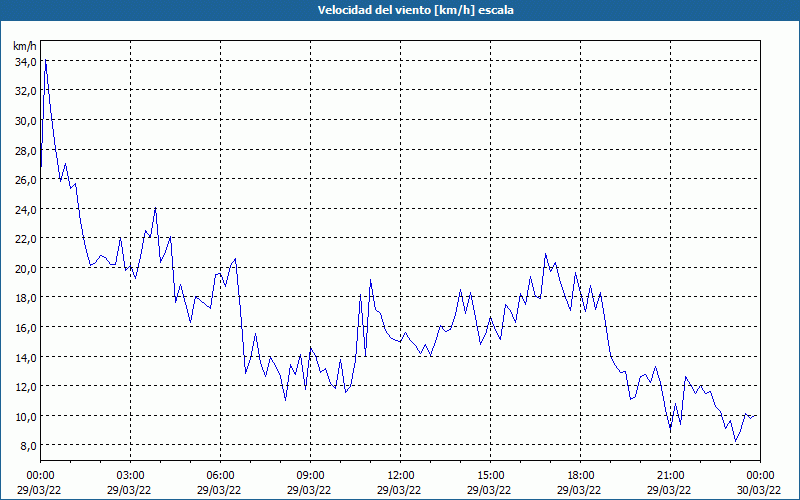The image size is (800, 500).
Task: Click the '03:00' time axis label
Action: point(131,476)
